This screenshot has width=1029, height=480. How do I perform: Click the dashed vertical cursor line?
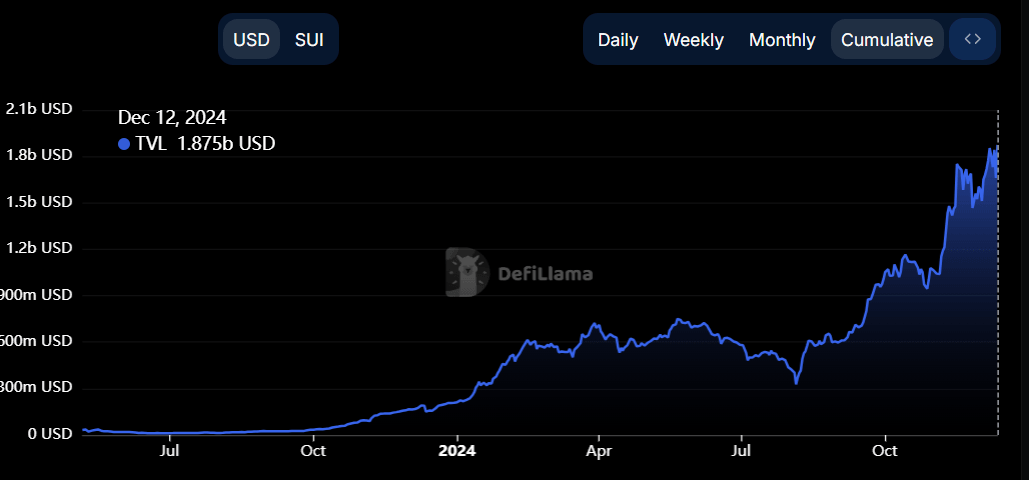[998, 300]
